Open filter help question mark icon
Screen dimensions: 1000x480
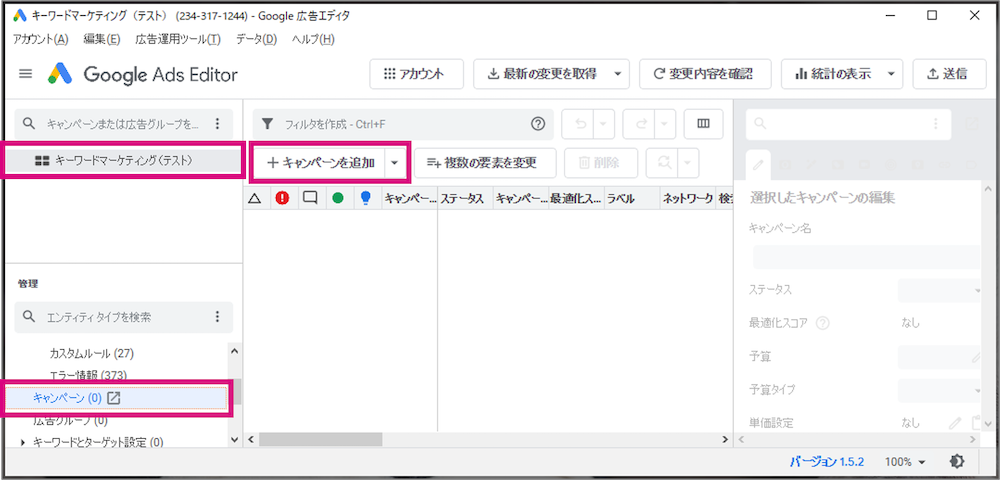[538, 124]
